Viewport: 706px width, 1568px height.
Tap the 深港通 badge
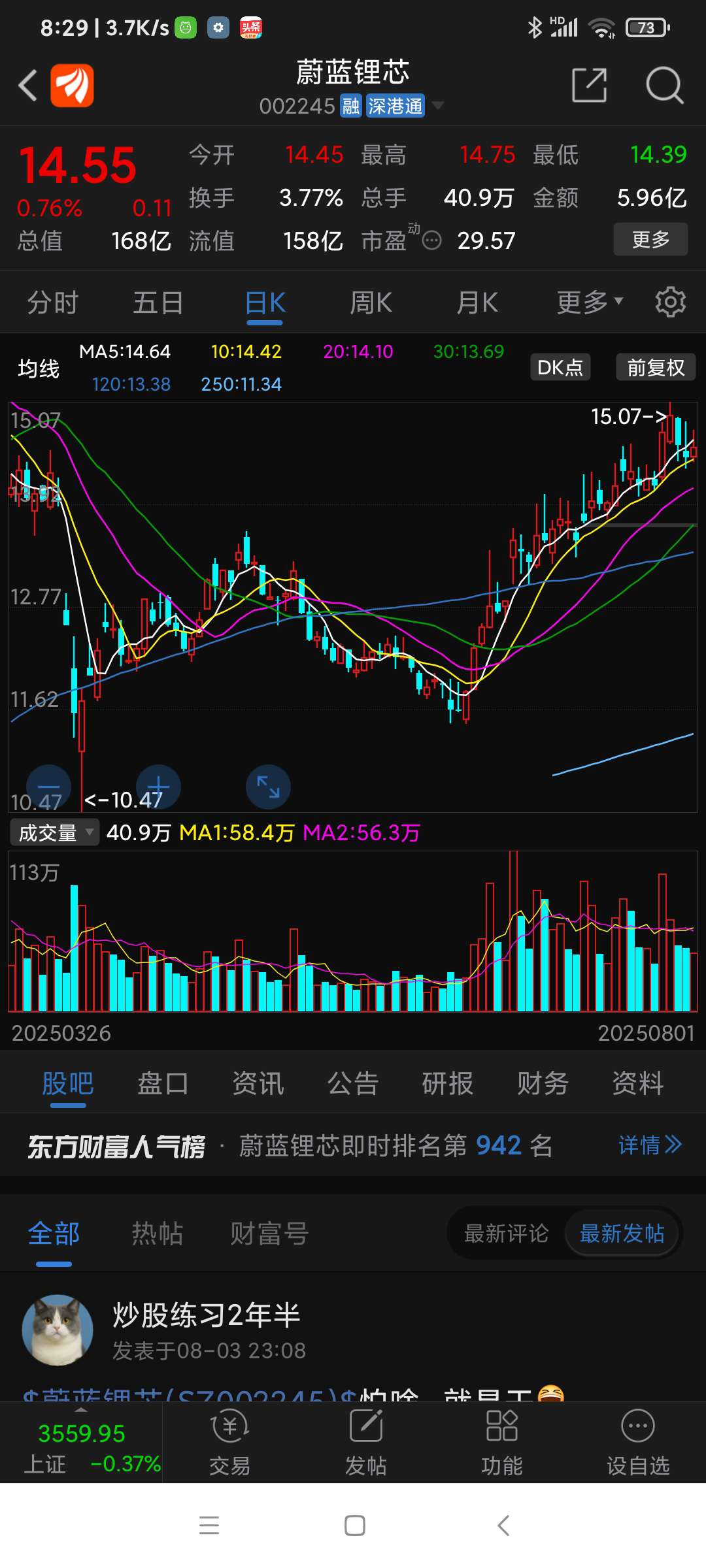(395, 106)
